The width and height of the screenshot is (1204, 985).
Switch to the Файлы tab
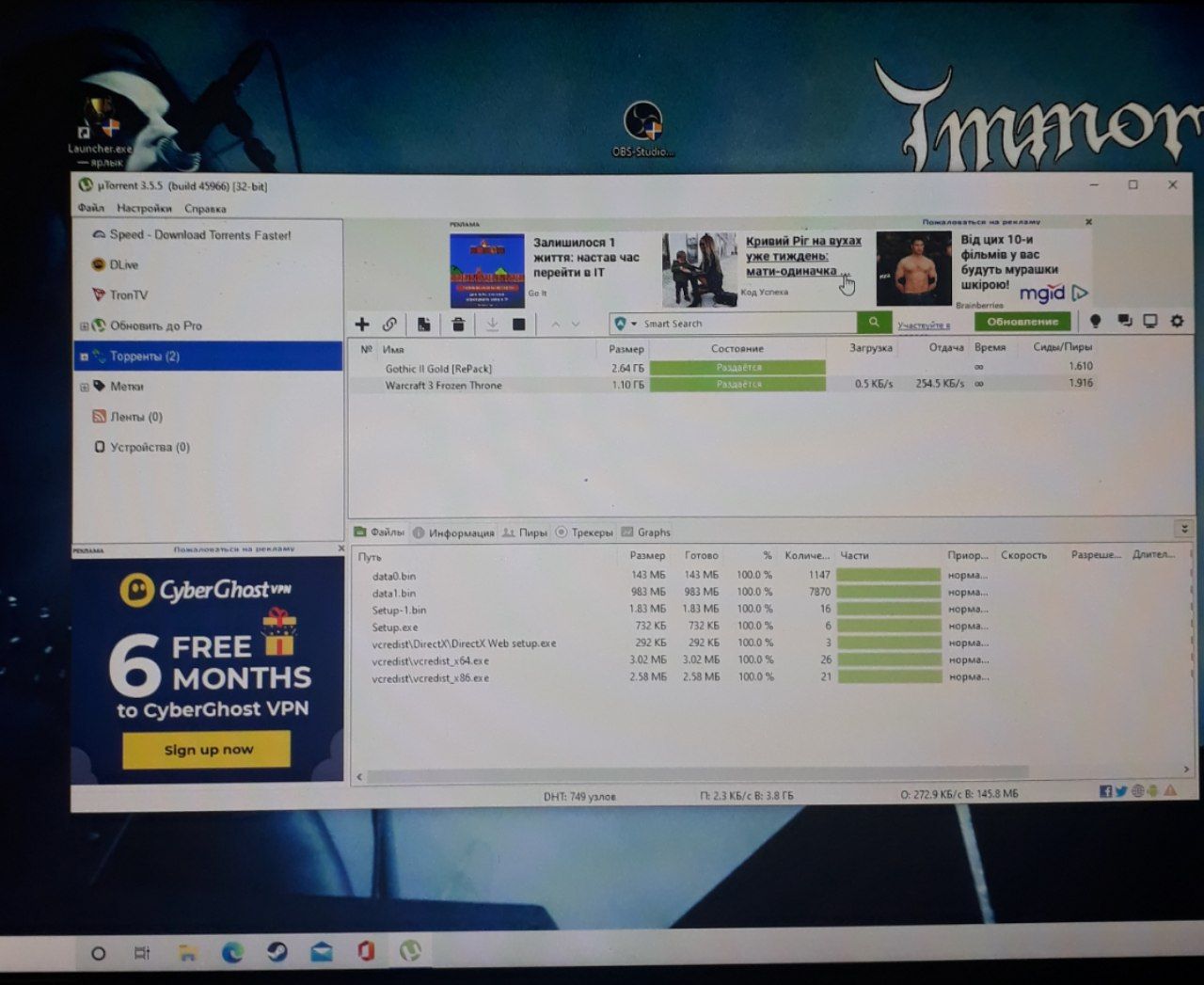click(x=379, y=532)
